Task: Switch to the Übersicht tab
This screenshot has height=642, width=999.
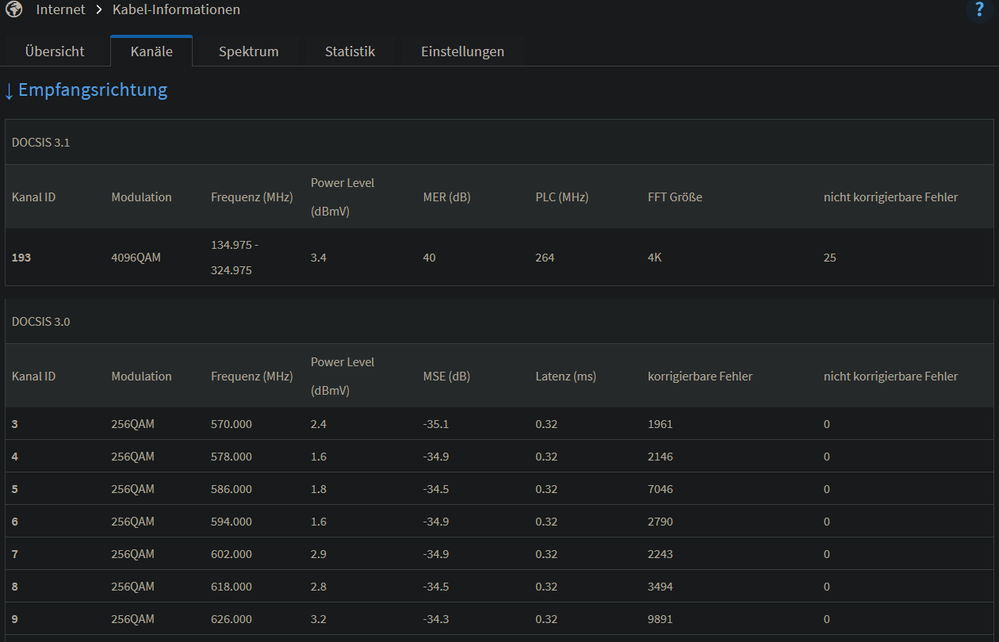Action: pyautogui.click(x=55, y=51)
